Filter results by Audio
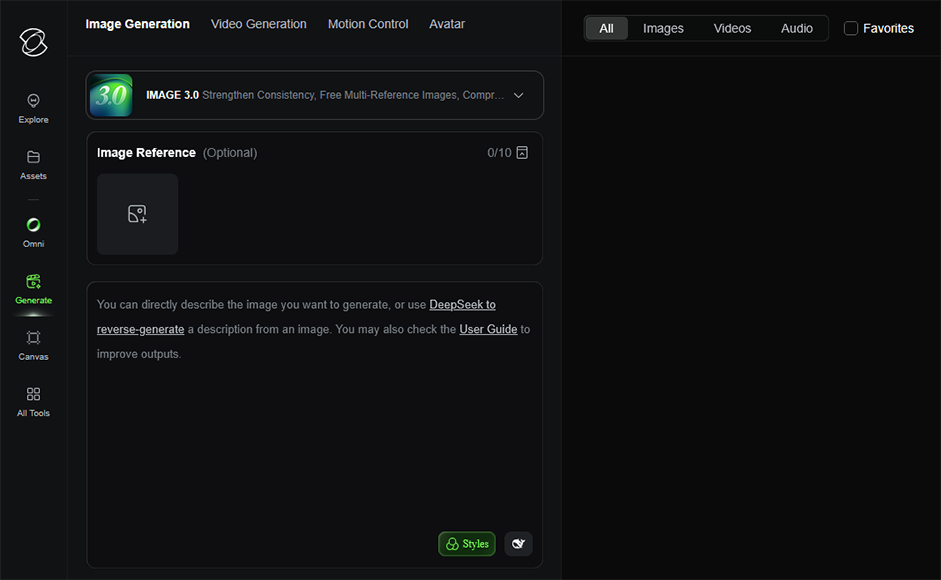The width and height of the screenshot is (941, 580). pyautogui.click(x=797, y=28)
